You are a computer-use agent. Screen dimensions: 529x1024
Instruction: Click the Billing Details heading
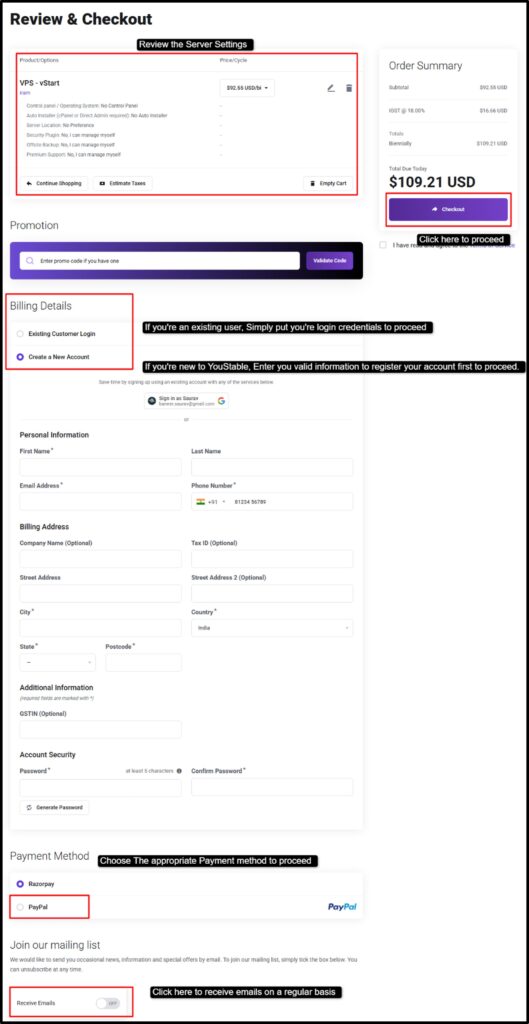40,306
